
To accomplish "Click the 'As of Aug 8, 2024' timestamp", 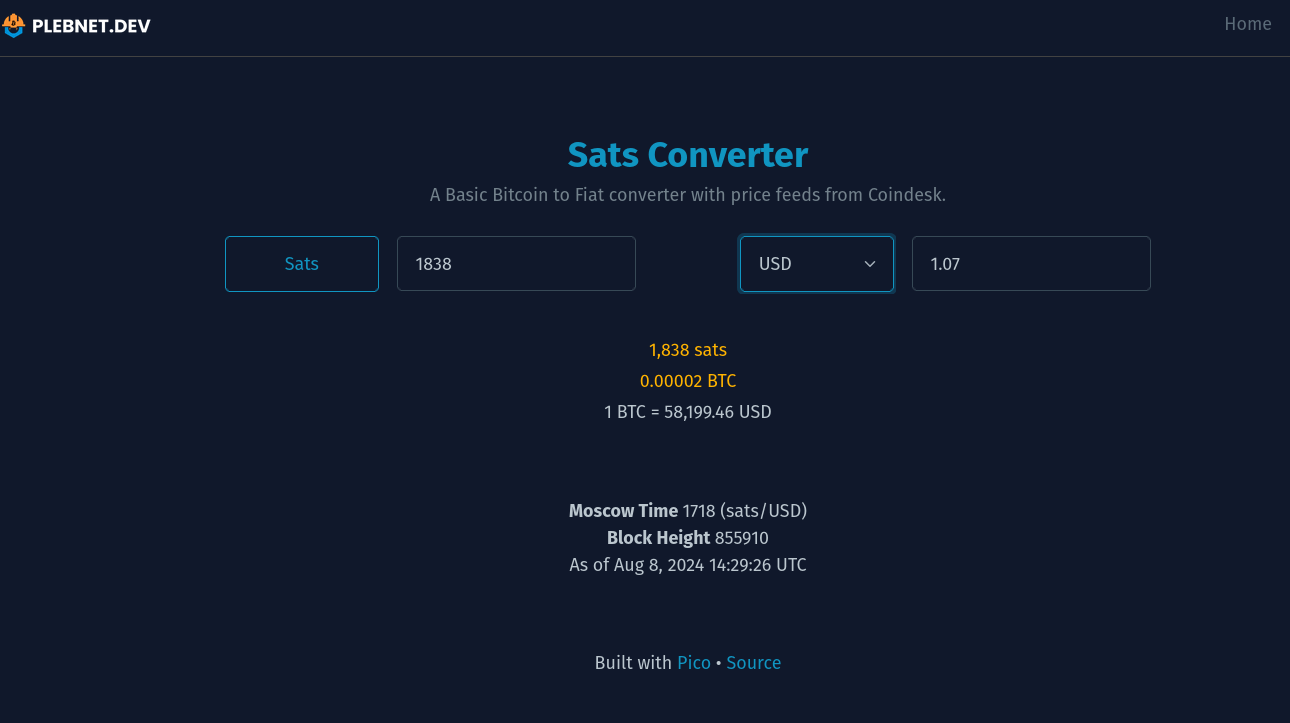I will (688, 565).
